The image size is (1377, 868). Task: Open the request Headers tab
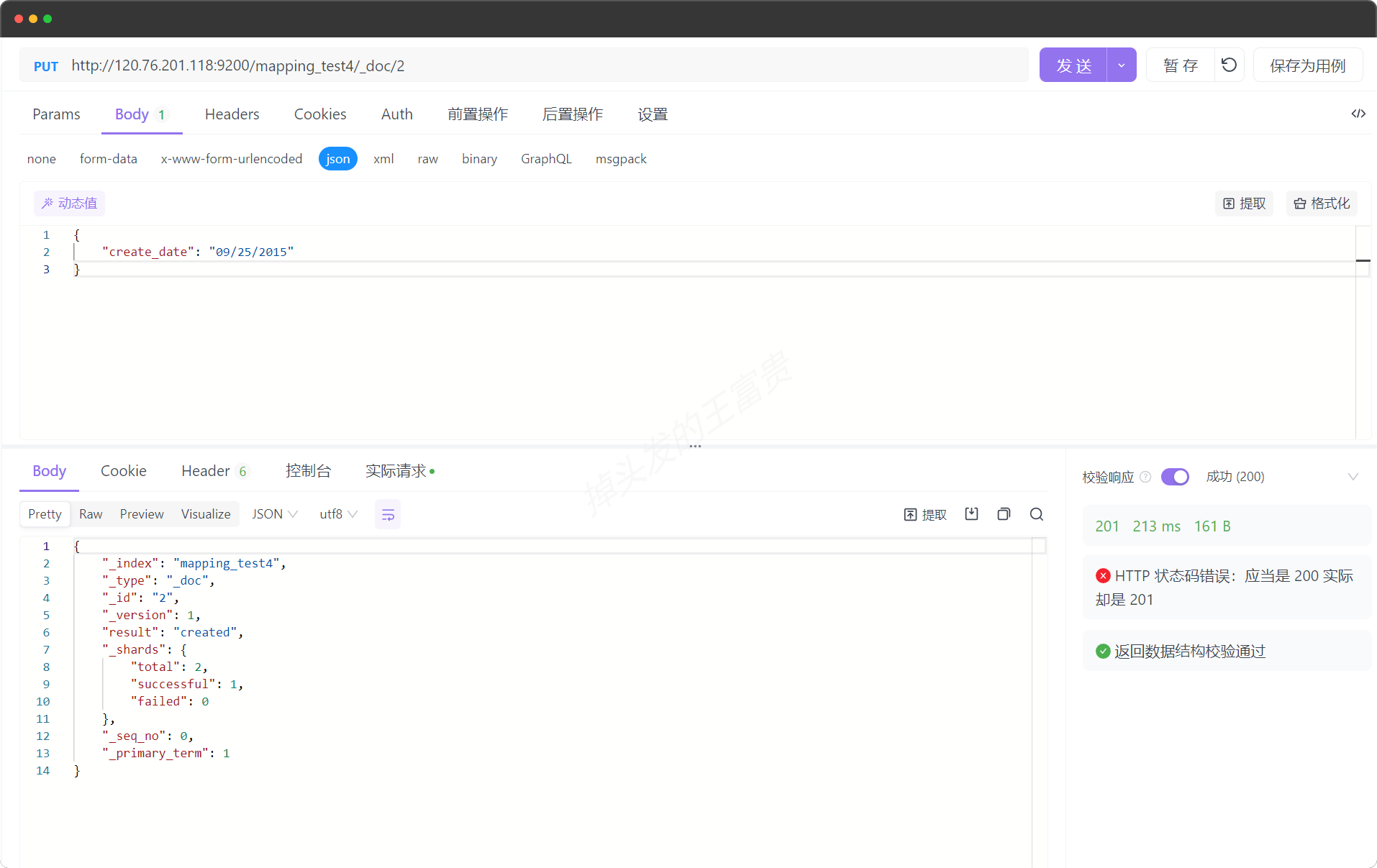tap(232, 114)
